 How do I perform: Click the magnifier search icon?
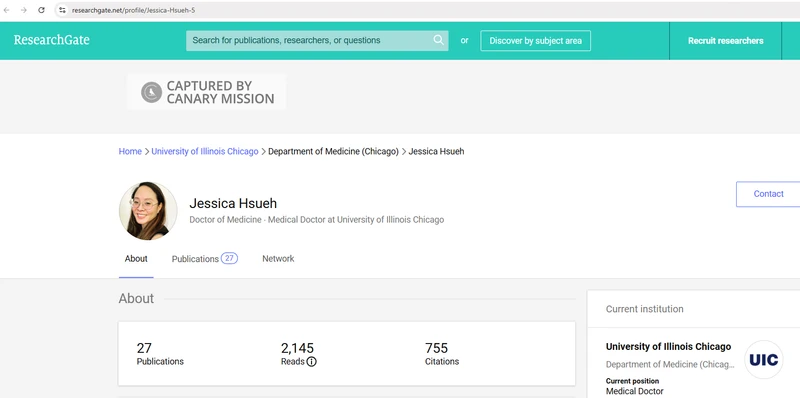pos(438,40)
